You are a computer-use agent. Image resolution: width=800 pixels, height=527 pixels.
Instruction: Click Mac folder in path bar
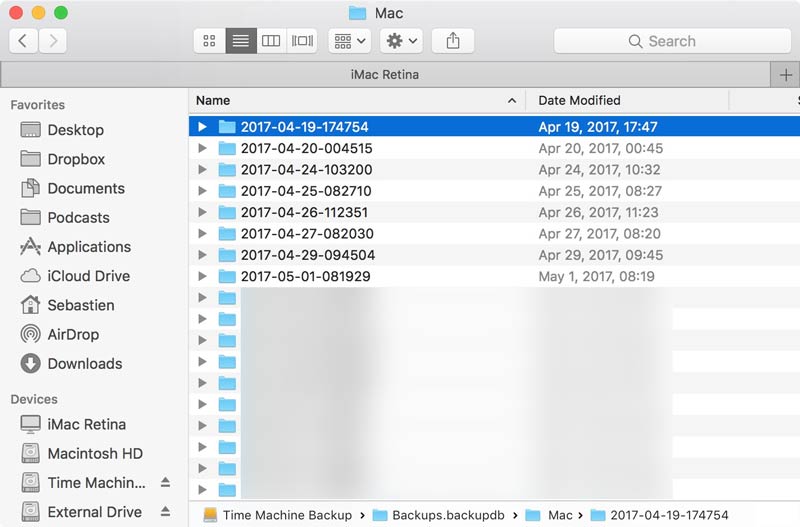pyautogui.click(x=549, y=515)
